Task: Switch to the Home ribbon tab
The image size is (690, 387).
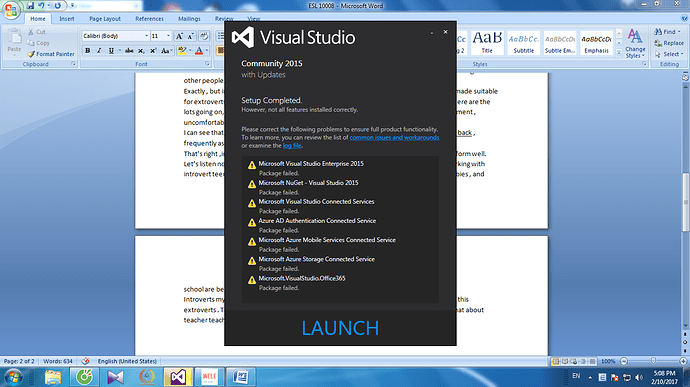Action: tap(37, 18)
